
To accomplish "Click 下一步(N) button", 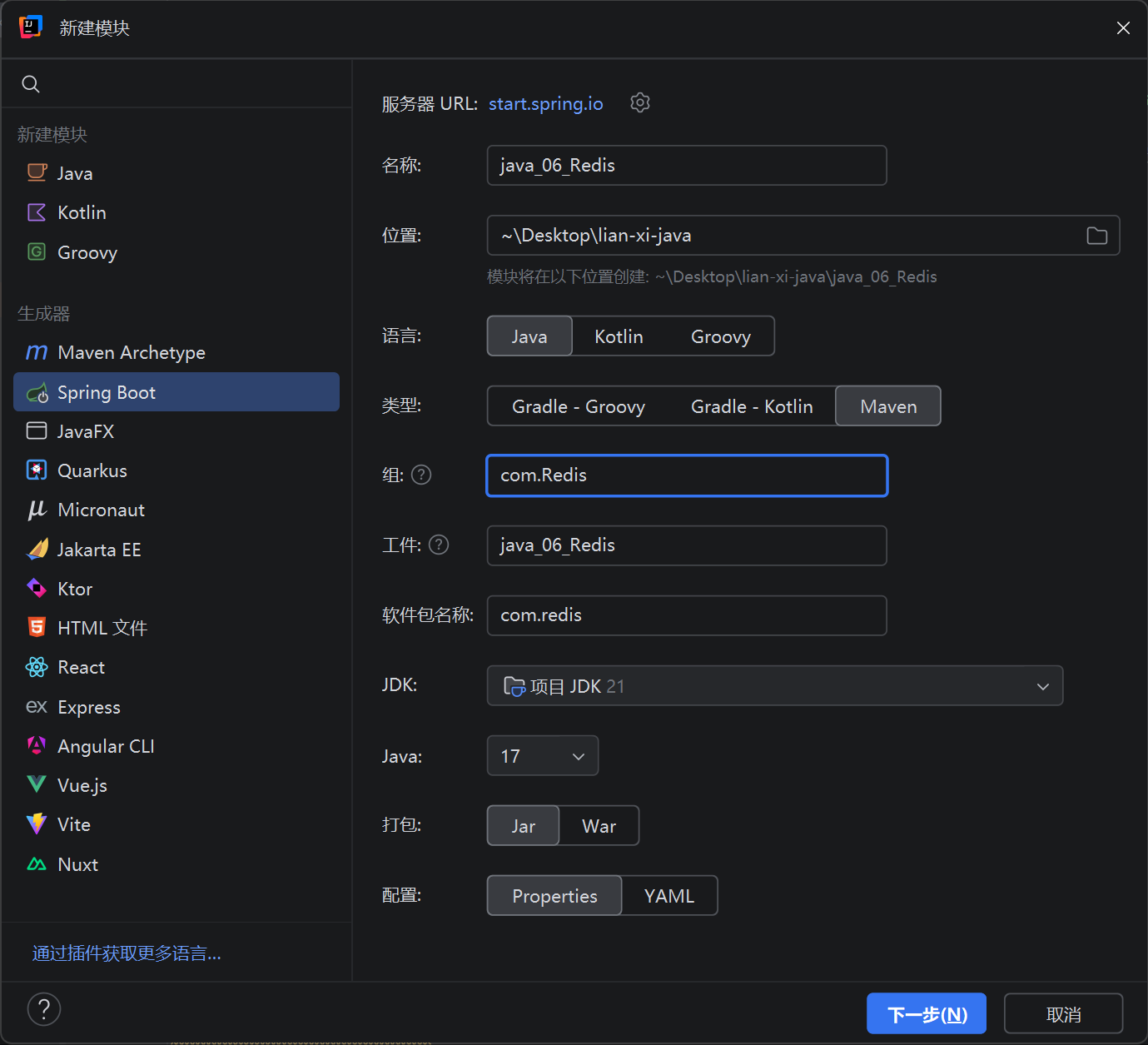I will tap(927, 1014).
